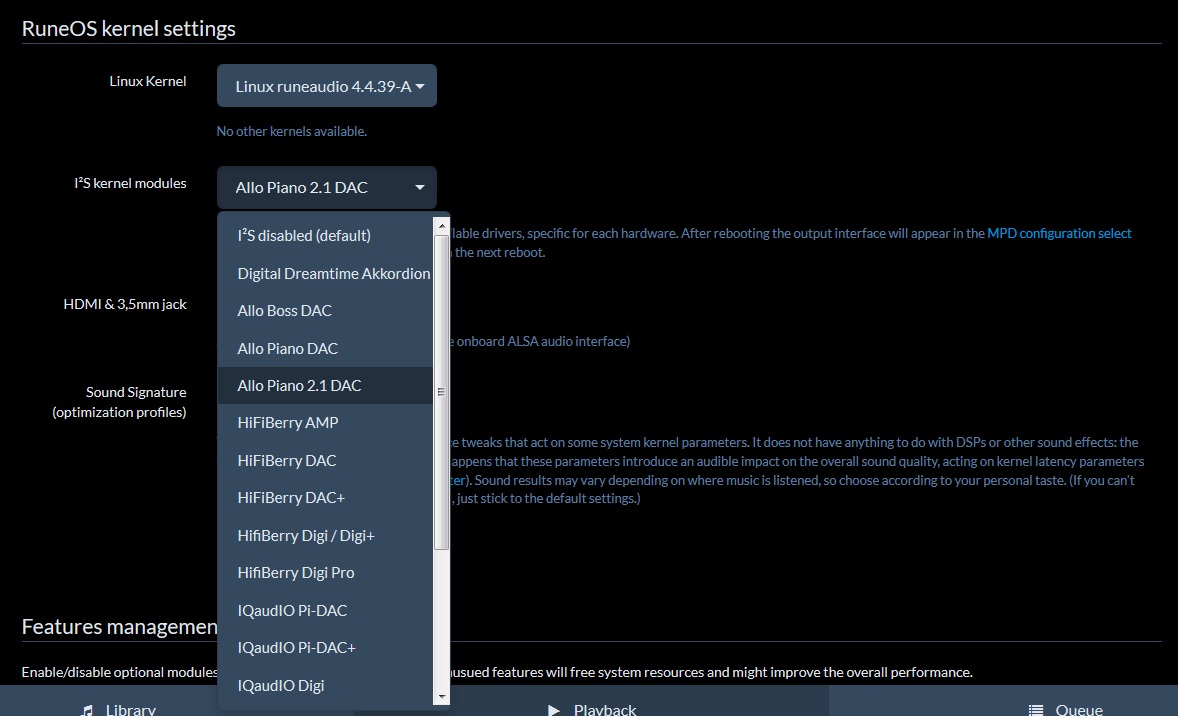This screenshot has width=1178, height=716.
Task: Select highlighted Allo Piano 2.1 DAC entry
Action: click(x=299, y=386)
